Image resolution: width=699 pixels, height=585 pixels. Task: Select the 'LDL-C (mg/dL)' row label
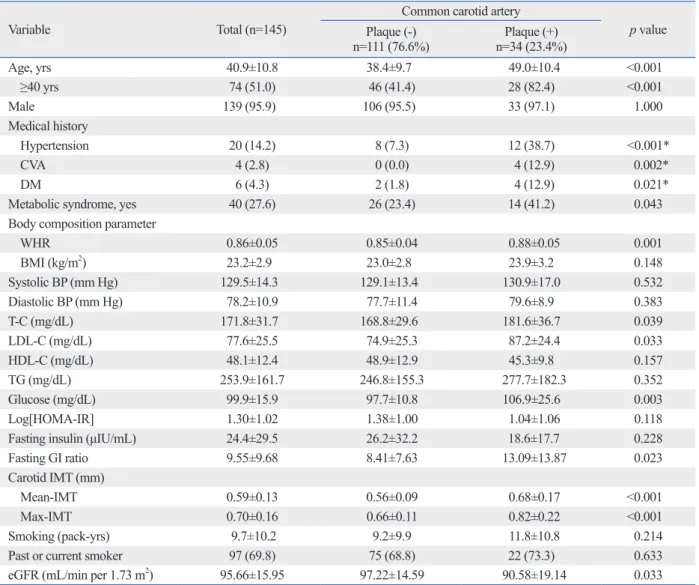click(50, 341)
